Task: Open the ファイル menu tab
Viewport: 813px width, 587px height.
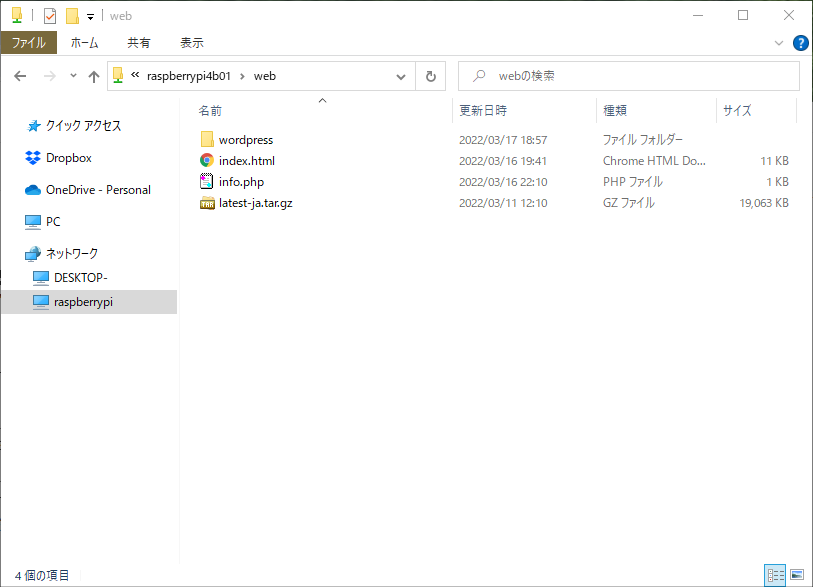Action: pos(28,43)
